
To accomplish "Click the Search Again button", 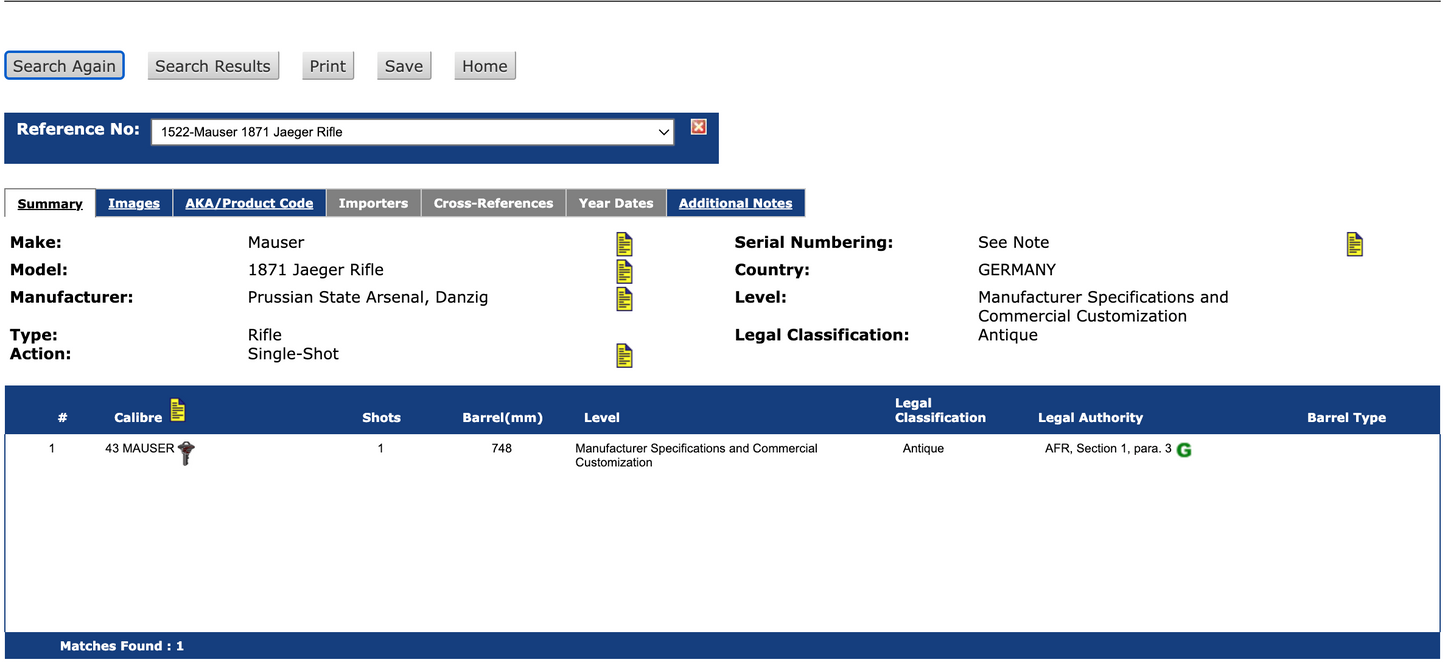I will coord(64,66).
